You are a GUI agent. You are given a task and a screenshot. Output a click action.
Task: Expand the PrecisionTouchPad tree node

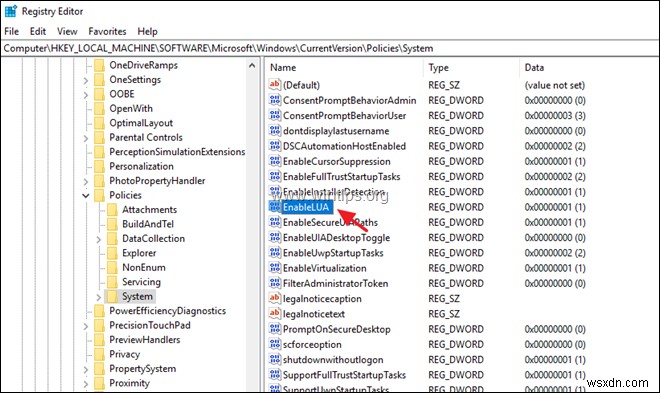85,326
